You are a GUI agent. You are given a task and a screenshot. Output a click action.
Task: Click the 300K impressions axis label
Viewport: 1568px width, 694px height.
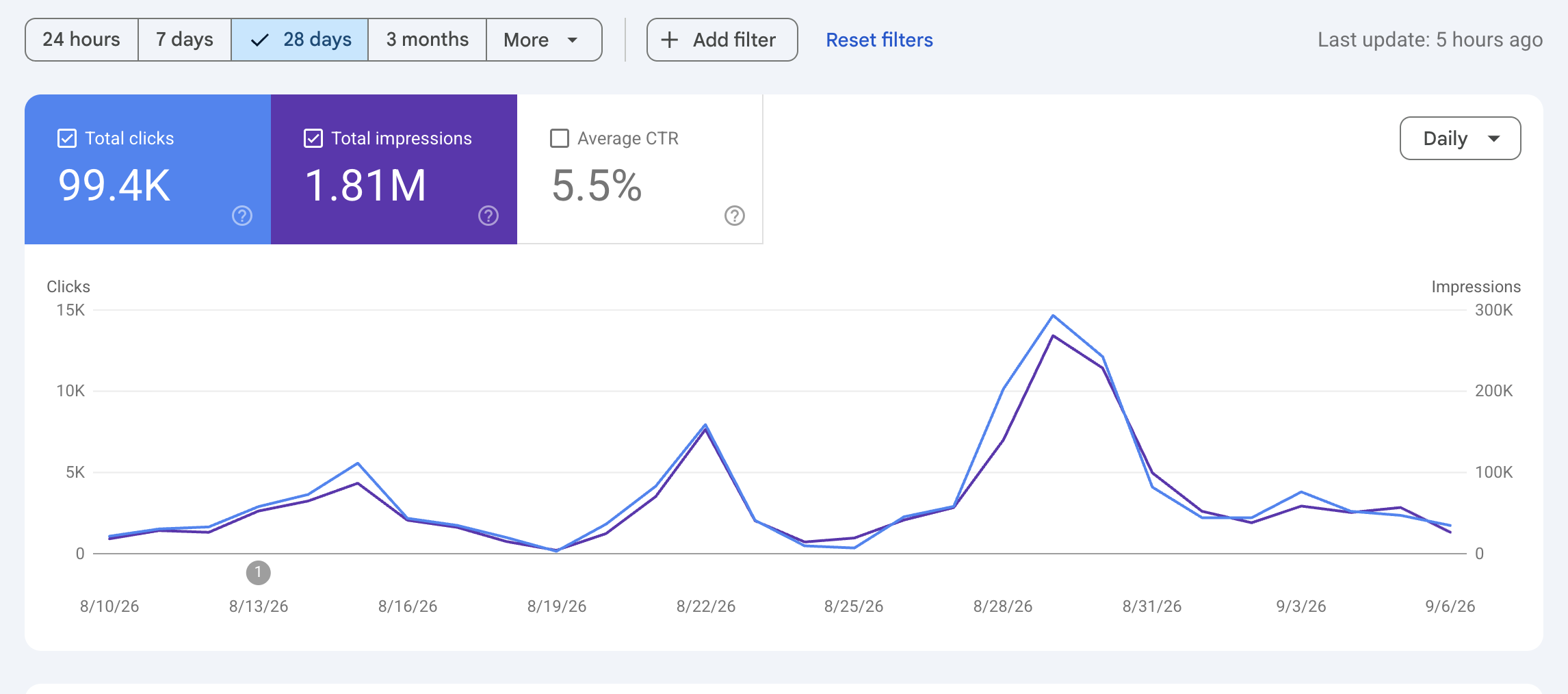[1494, 310]
